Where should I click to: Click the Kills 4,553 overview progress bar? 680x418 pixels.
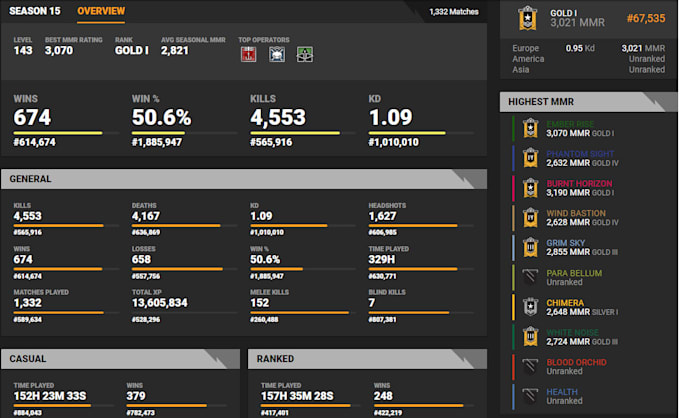pyautogui.click(x=303, y=133)
